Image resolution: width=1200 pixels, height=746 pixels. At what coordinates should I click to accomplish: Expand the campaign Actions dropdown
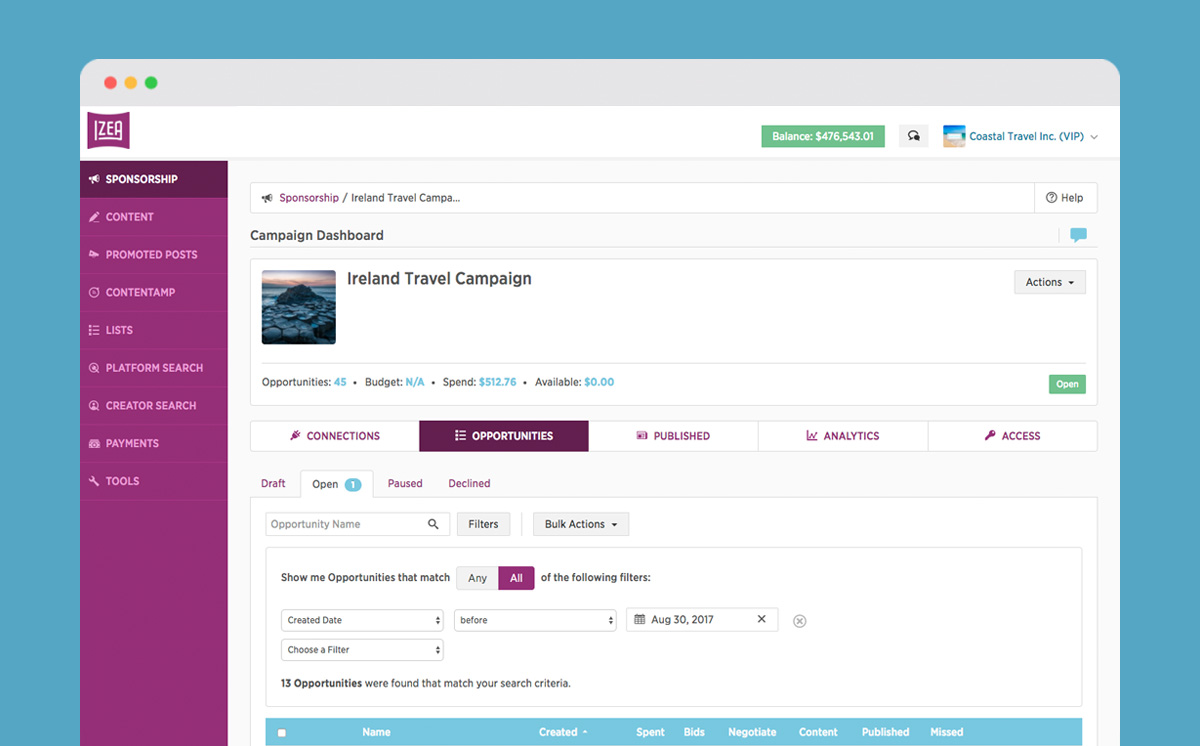pyautogui.click(x=1050, y=282)
